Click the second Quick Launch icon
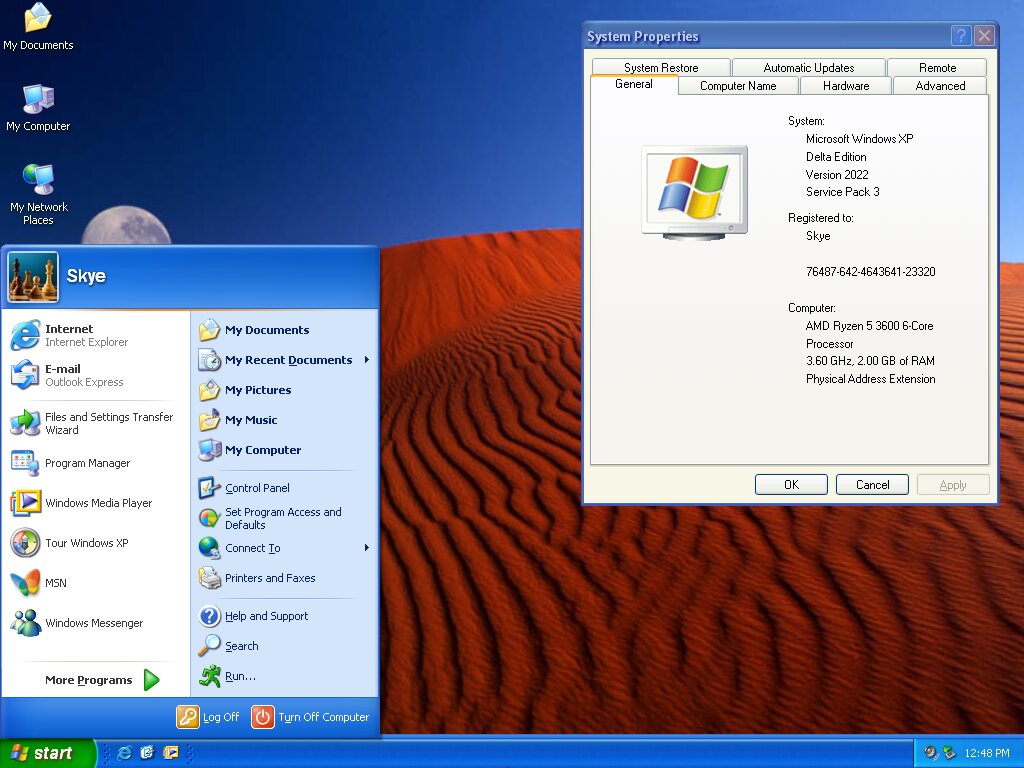This screenshot has width=1024, height=768. [147, 753]
